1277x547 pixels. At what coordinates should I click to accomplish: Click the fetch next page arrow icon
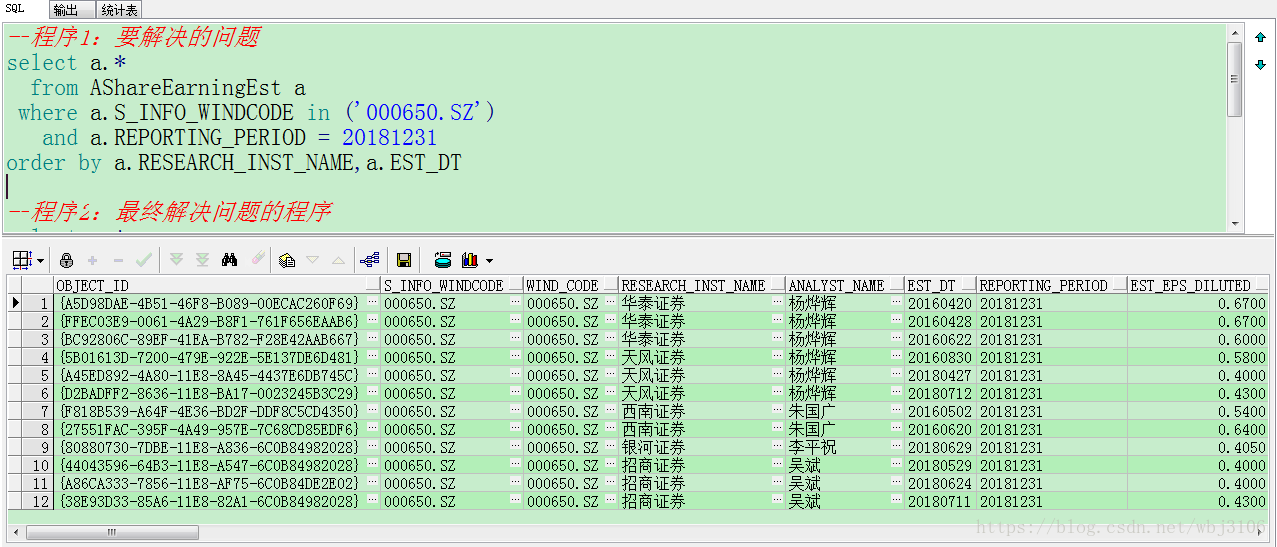(x=177, y=260)
